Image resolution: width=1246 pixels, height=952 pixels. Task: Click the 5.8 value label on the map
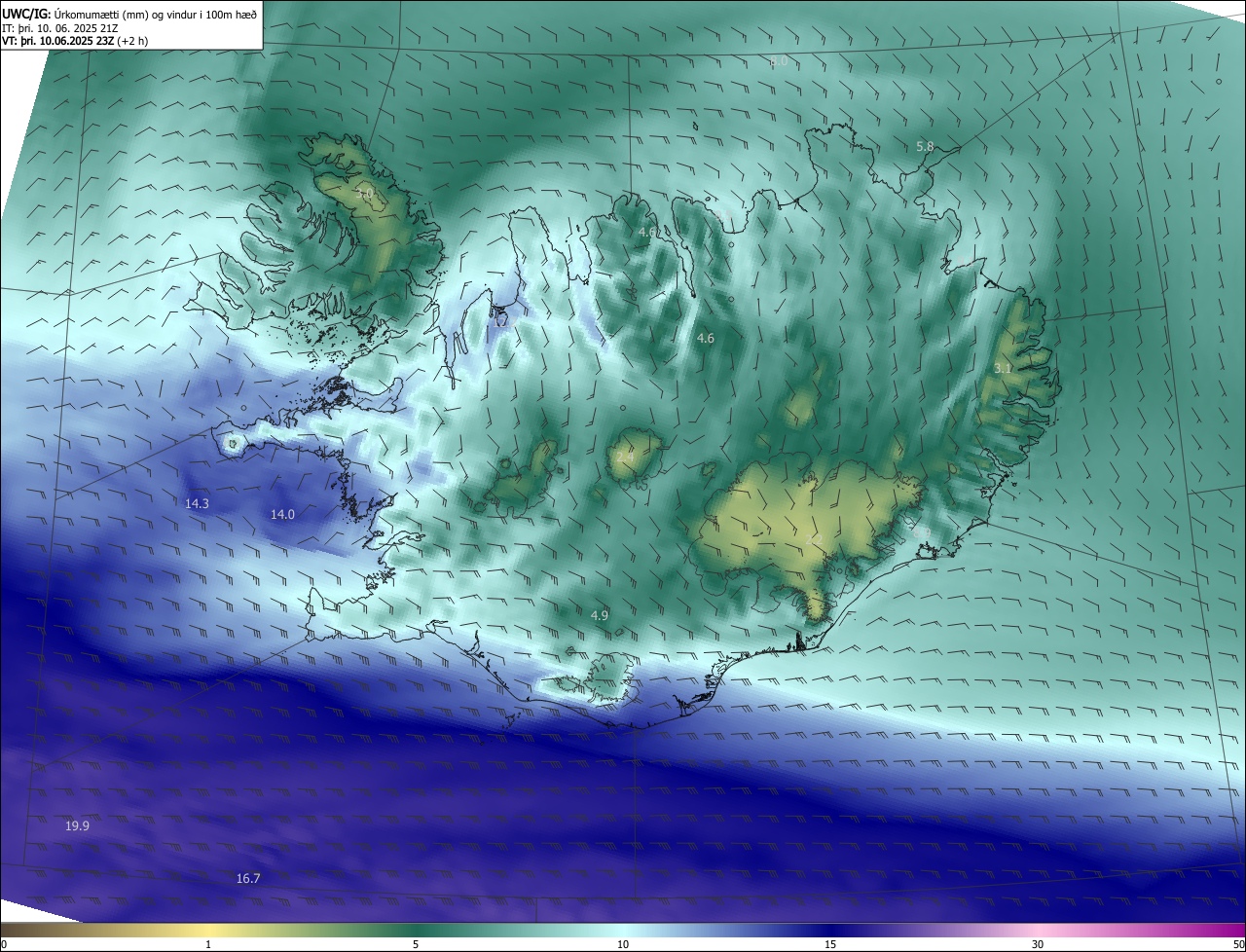tap(925, 147)
